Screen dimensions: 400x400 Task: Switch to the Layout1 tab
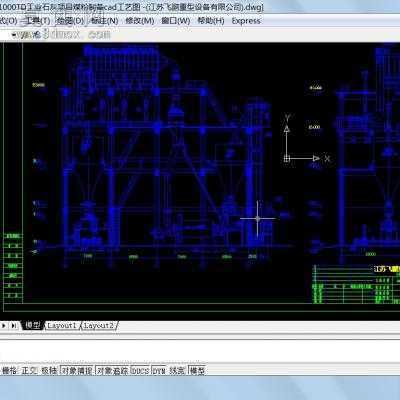62,325
